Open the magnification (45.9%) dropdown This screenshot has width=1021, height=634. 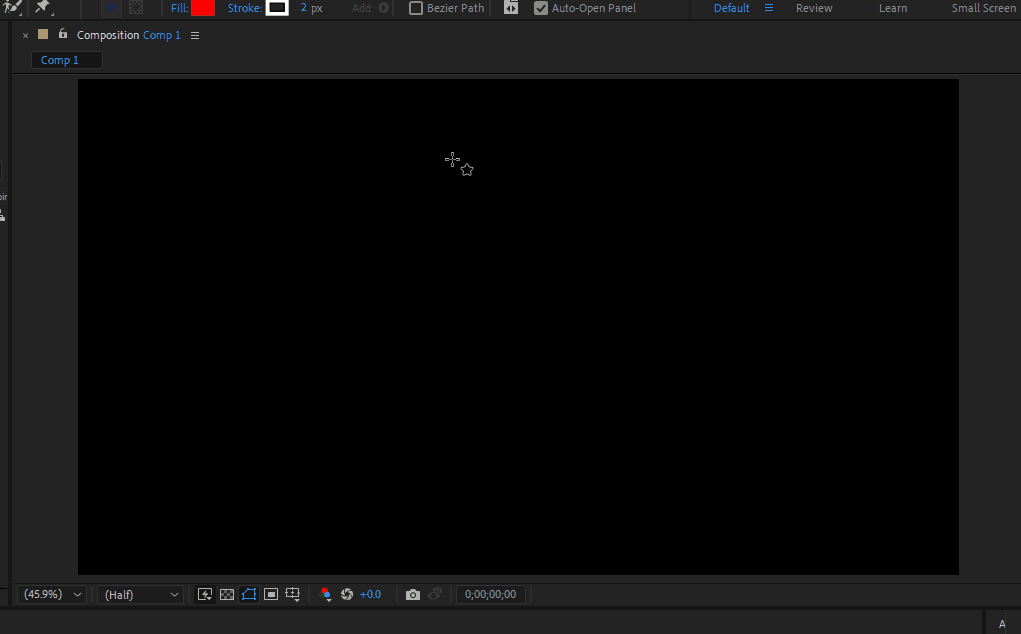(x=51, y=594)
